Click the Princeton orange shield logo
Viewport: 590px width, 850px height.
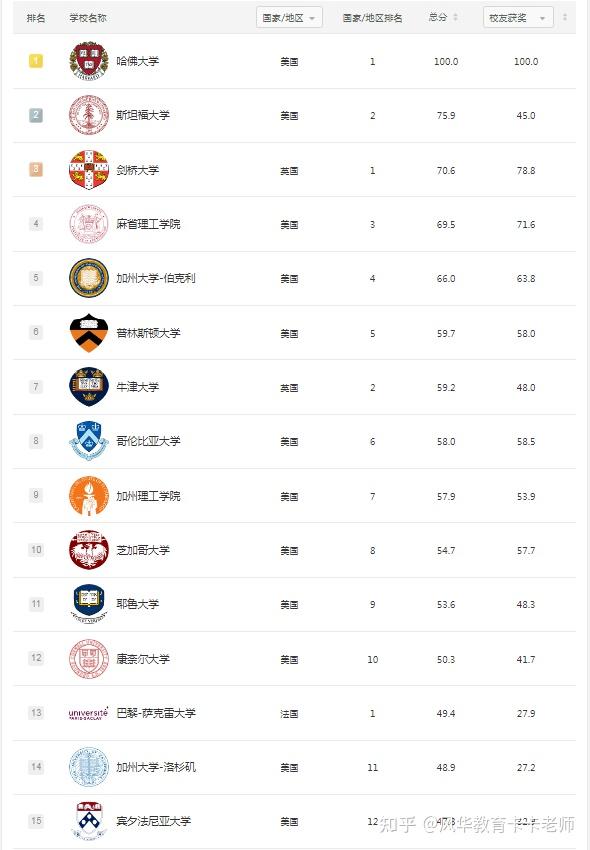click(89, 332)
